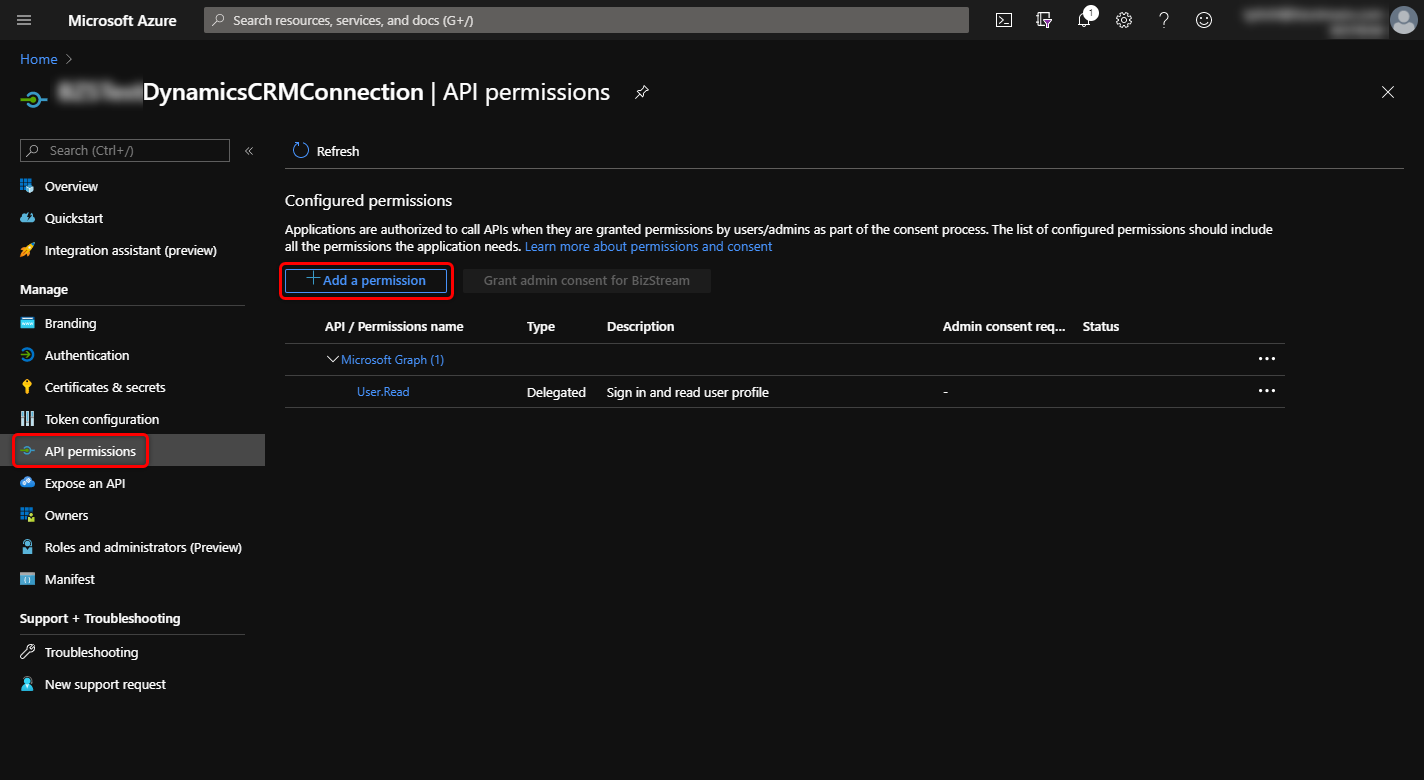Open Certificates & secrets label
The width and height of the screenshot is (1424, 780).
(x=105, y=387)
